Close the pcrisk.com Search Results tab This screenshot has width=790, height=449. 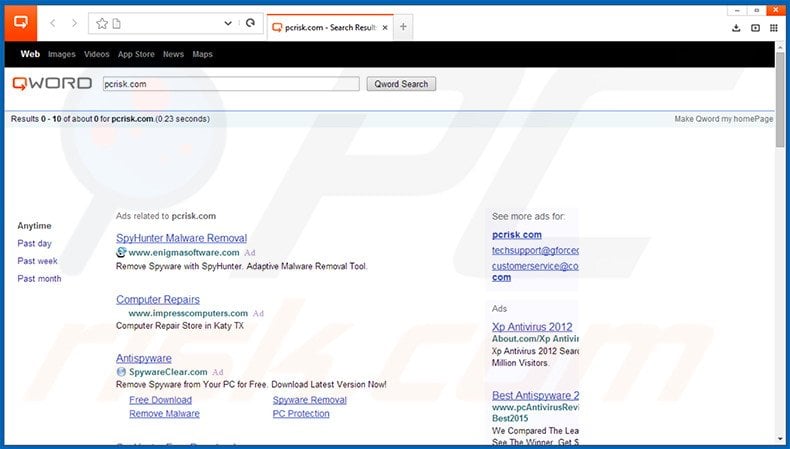coord(385,28)
